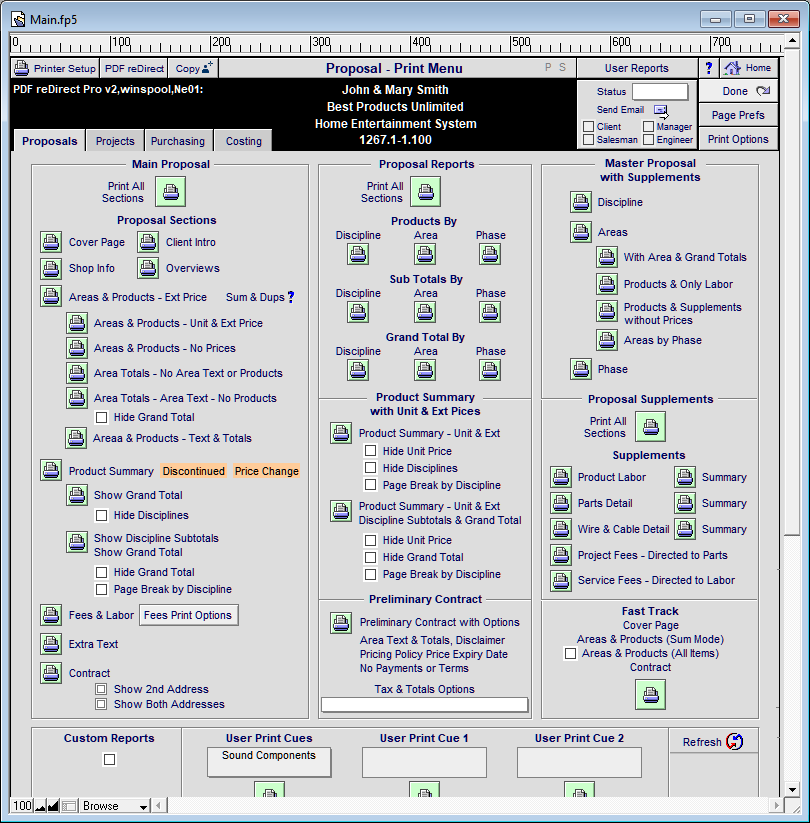Enable Show 2nd Address checkbox

tap(101, 689)
